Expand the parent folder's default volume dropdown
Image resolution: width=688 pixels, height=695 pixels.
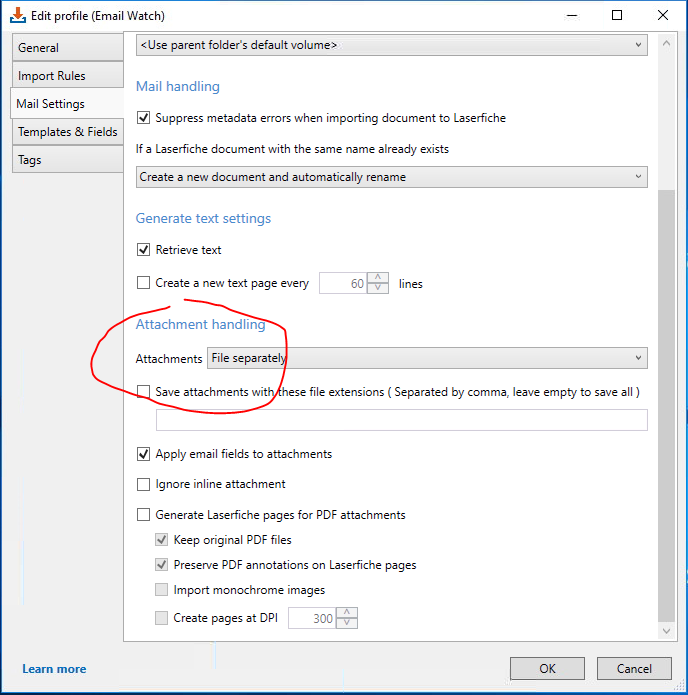pyautogui.click(x=391, y=45)
